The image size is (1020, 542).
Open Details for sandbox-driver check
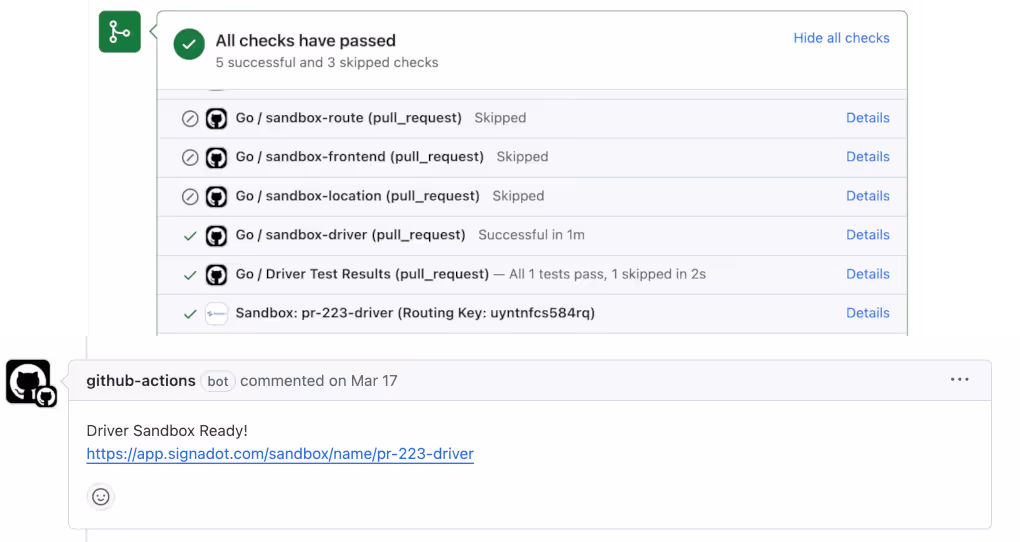click(x=868, y=235)
